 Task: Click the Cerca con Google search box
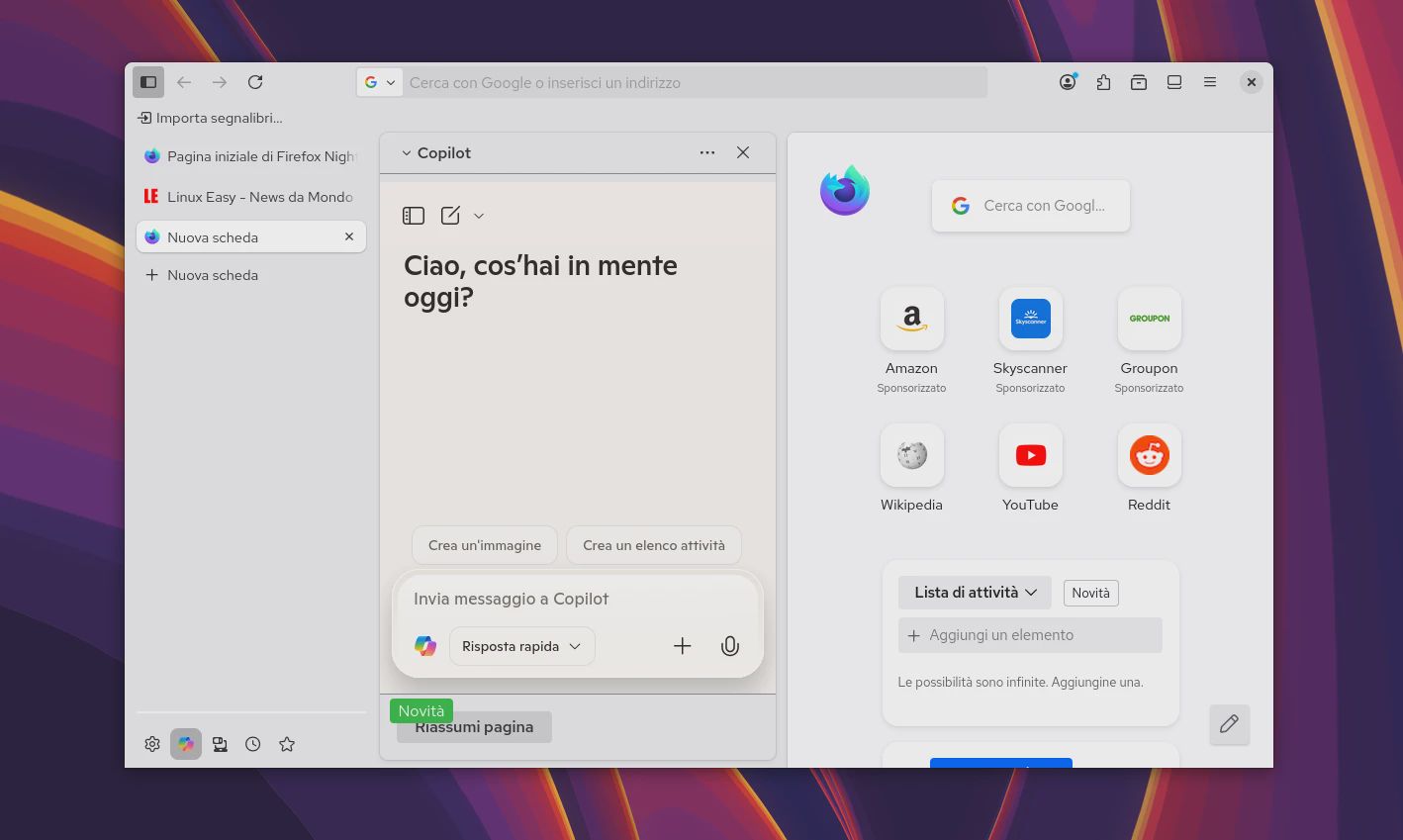pos(1031,206)
